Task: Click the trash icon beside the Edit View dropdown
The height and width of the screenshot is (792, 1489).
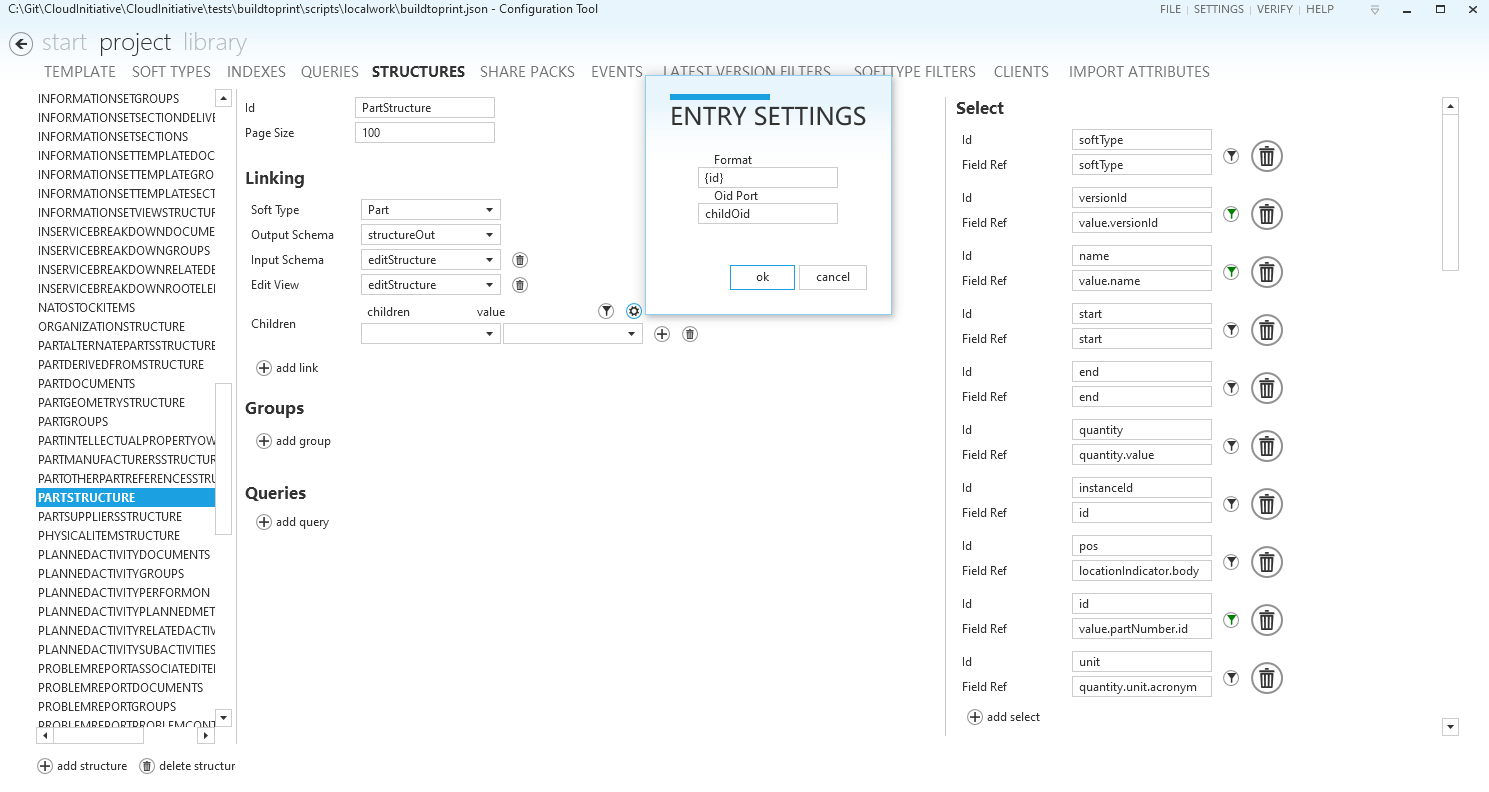Action: [x=519, y=284]
